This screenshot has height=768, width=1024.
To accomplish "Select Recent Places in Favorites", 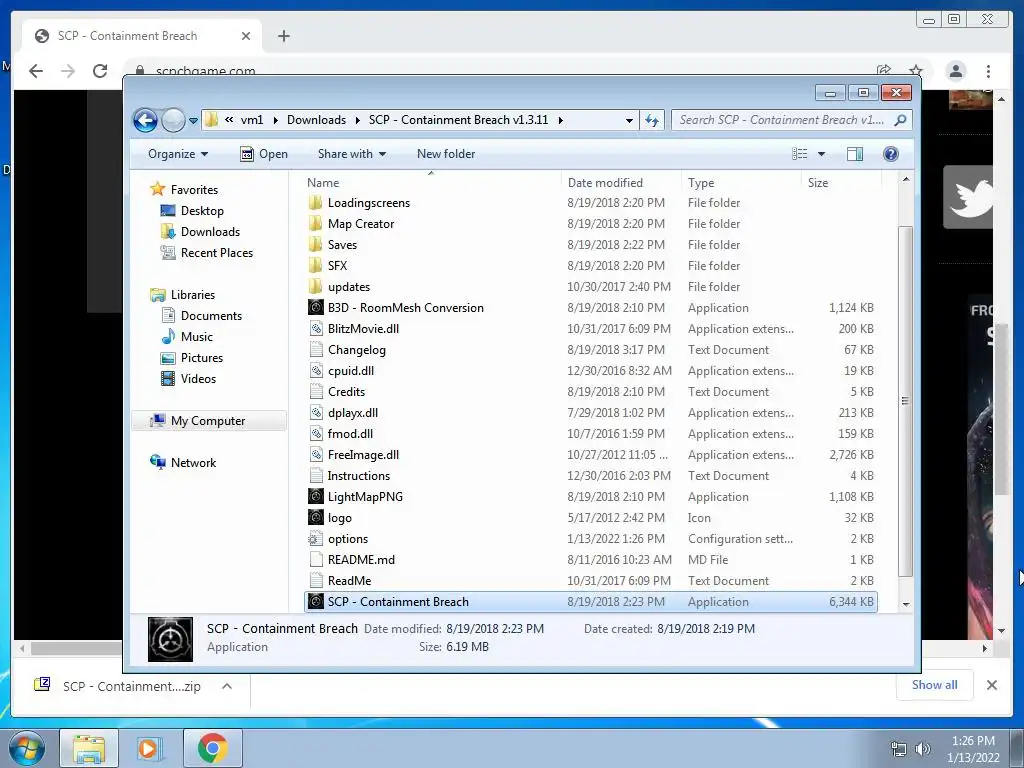I will (x=216, y=253).
